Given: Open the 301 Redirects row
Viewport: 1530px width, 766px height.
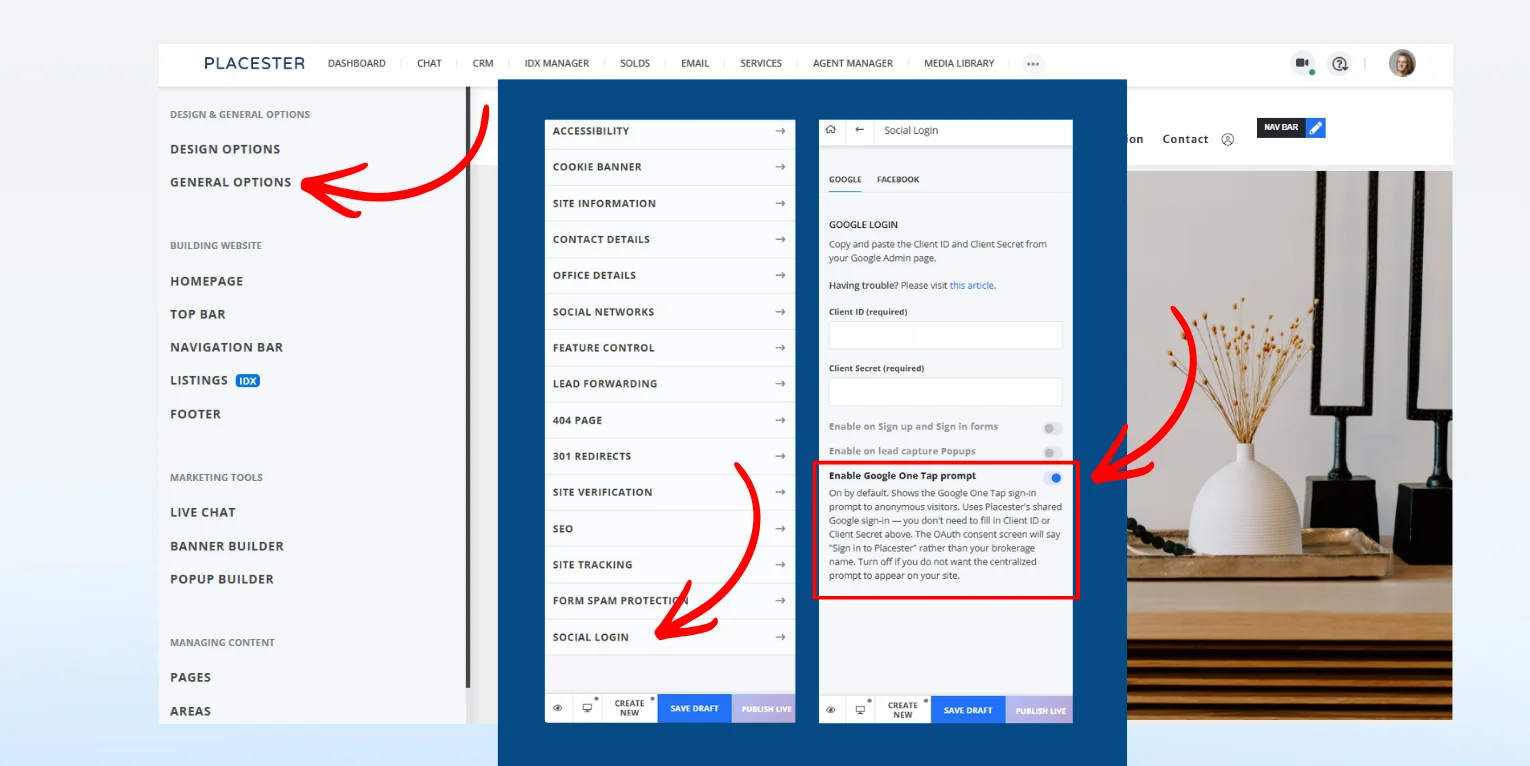Looking at the screenshot, I should [670, 456].
